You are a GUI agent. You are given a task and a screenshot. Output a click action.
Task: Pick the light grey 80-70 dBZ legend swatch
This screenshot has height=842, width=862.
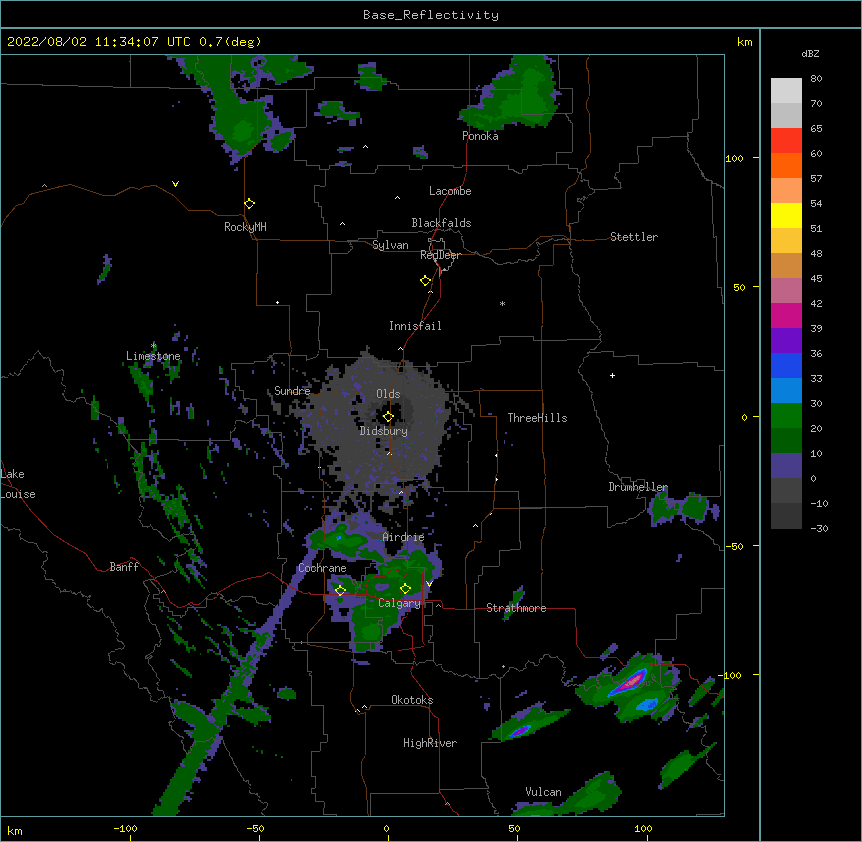(786, 91)
